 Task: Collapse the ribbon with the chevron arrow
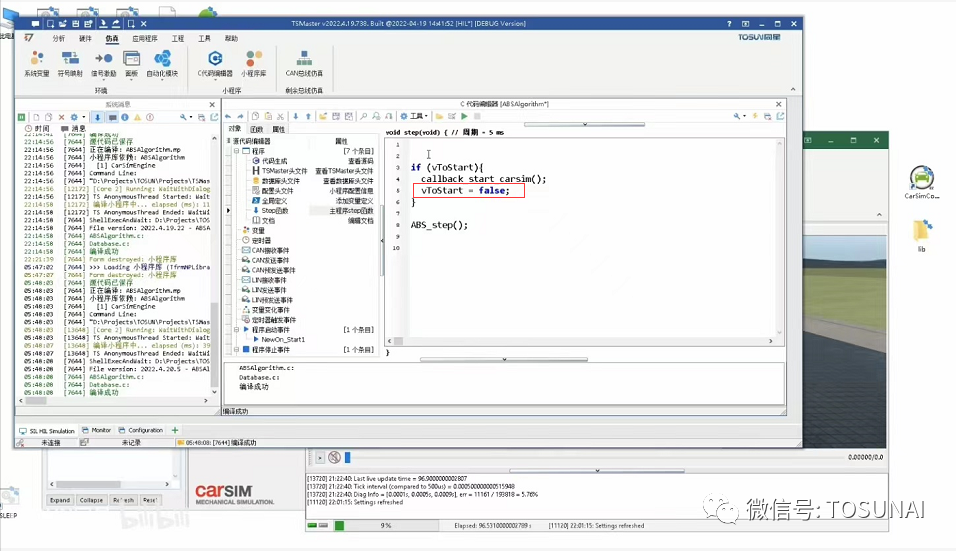tap(793, 90)
